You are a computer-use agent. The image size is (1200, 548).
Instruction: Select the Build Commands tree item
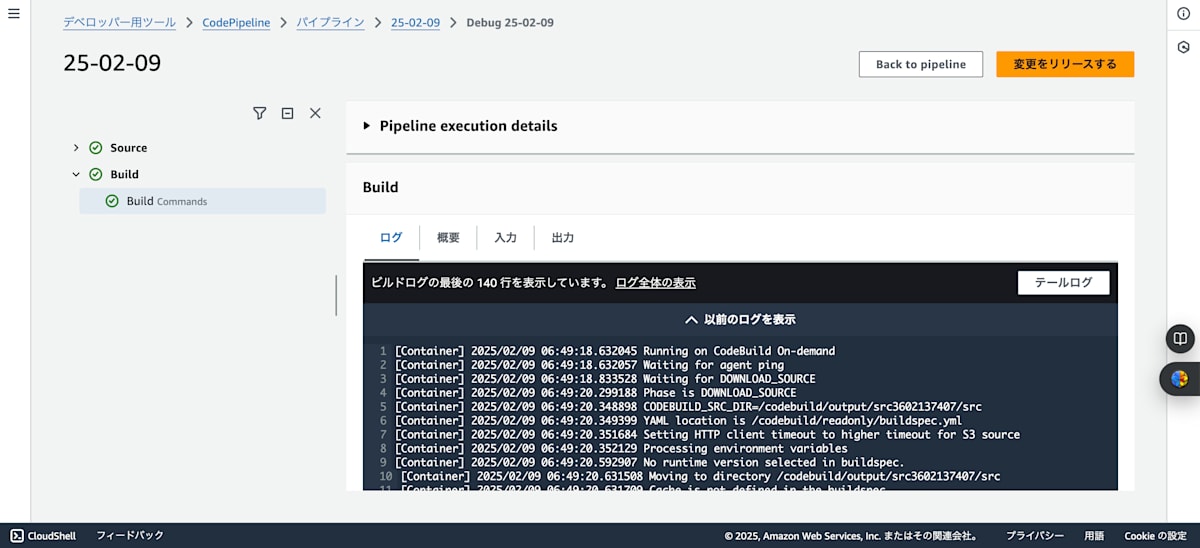(x=203, y=201)
